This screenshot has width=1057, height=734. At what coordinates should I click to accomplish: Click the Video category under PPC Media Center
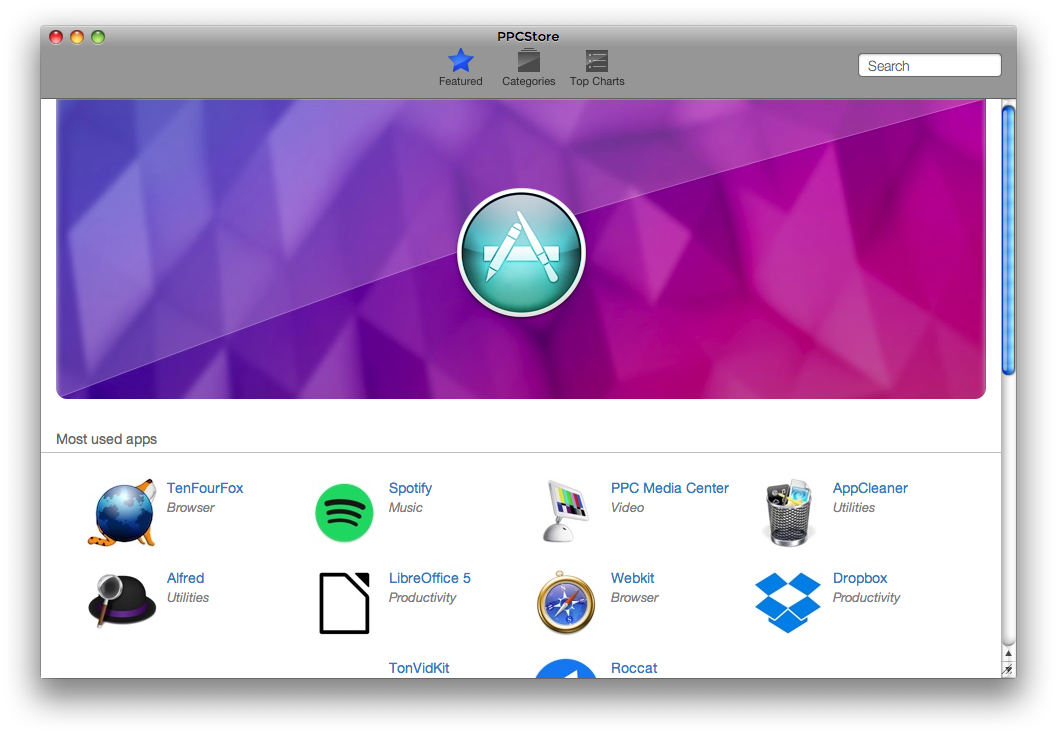coord(627,508)
